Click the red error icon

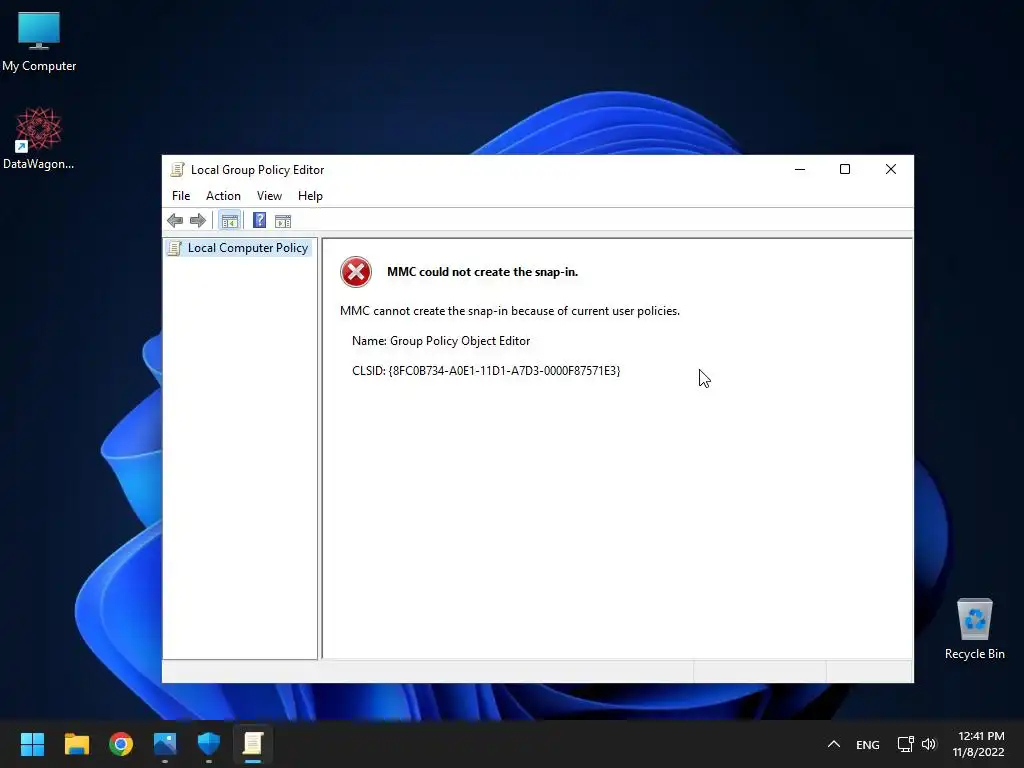point(356,272)
